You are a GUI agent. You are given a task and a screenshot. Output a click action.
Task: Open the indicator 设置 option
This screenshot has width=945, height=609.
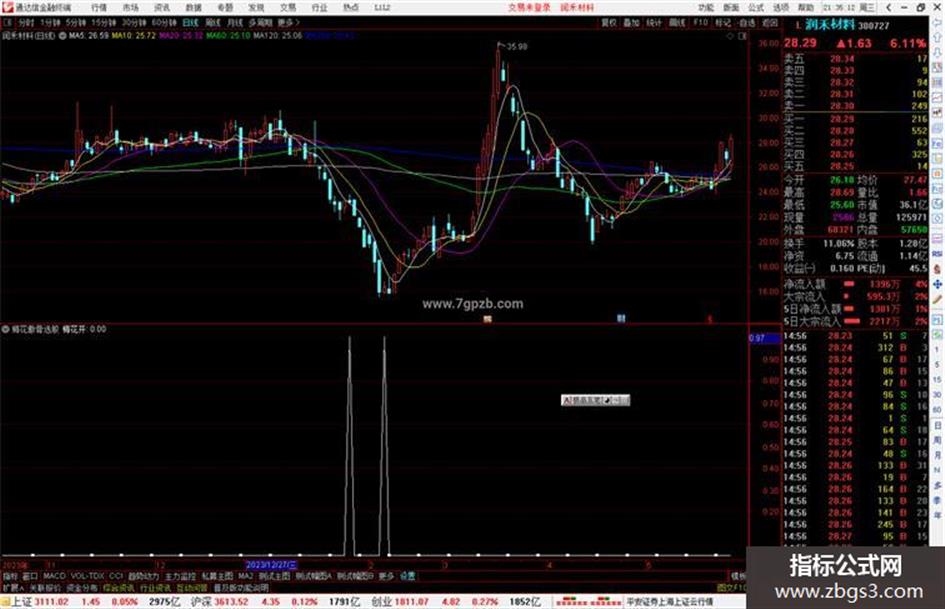(407, 576)
